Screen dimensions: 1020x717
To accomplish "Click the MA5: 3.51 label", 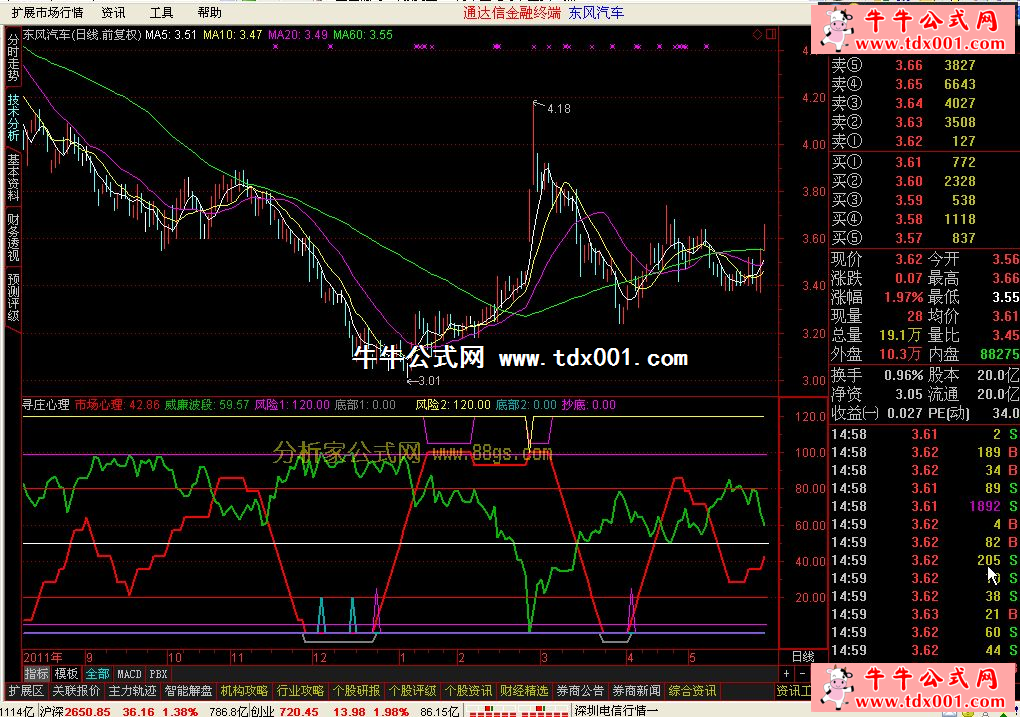I will tap(170, 34).
